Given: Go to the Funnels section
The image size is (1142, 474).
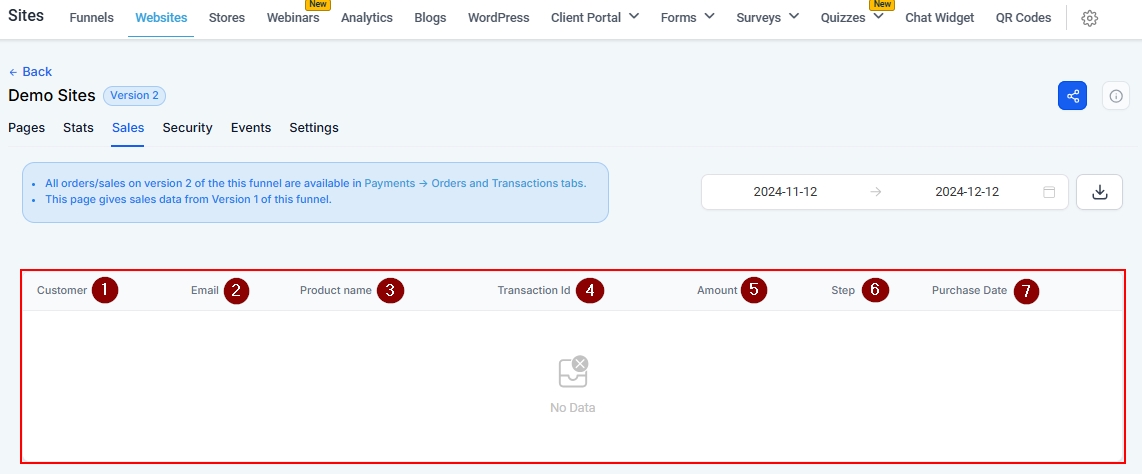Looking at the screenshot, I should pyautogui.click(x=92, y=18).
